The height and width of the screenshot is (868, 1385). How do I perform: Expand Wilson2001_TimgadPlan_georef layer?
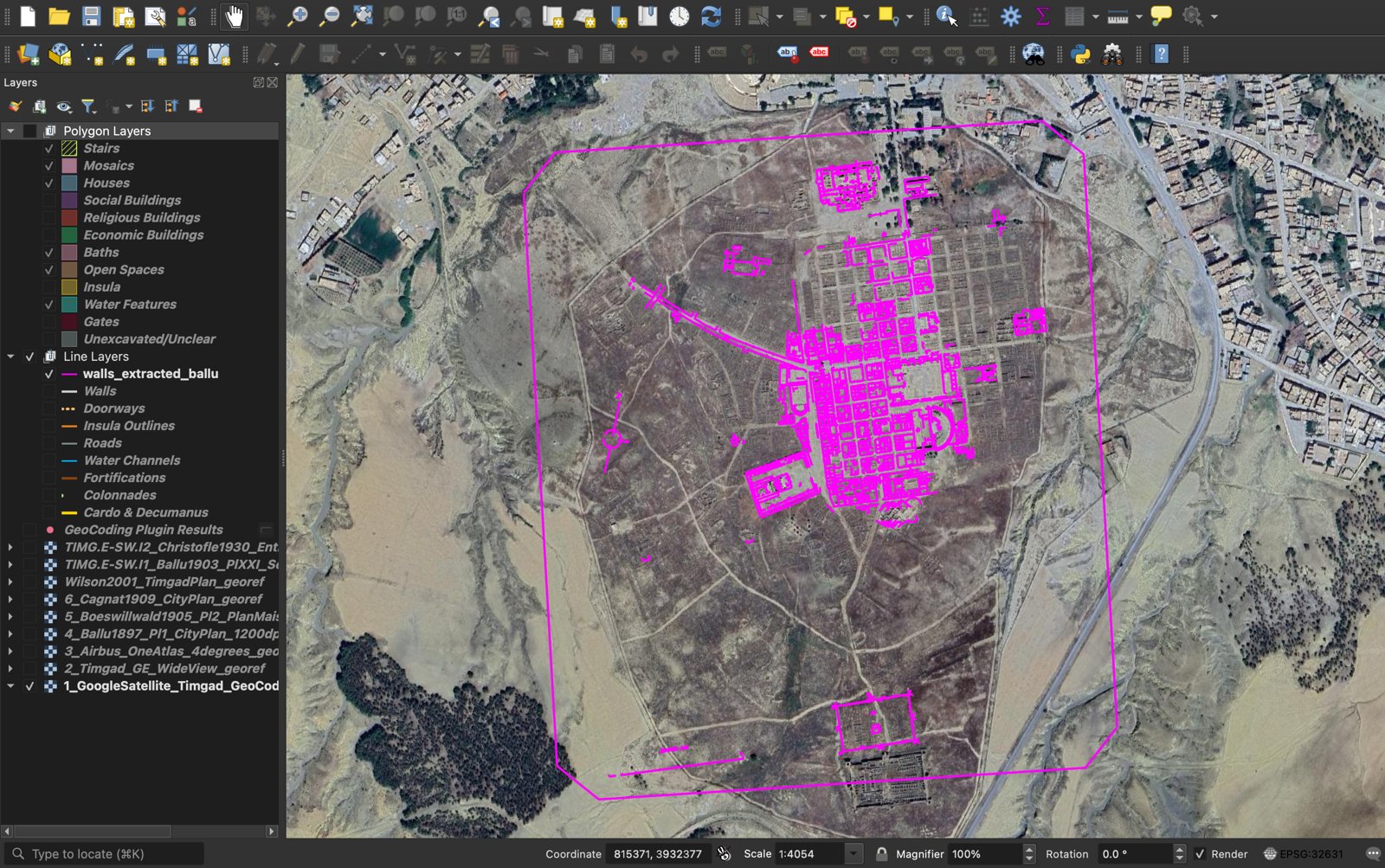click(x=10, y=582)
